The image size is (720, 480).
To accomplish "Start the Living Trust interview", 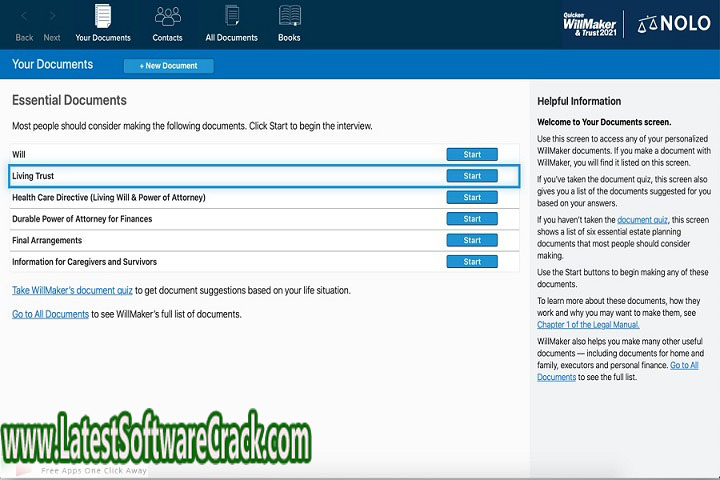I will (x=472, y=176).
